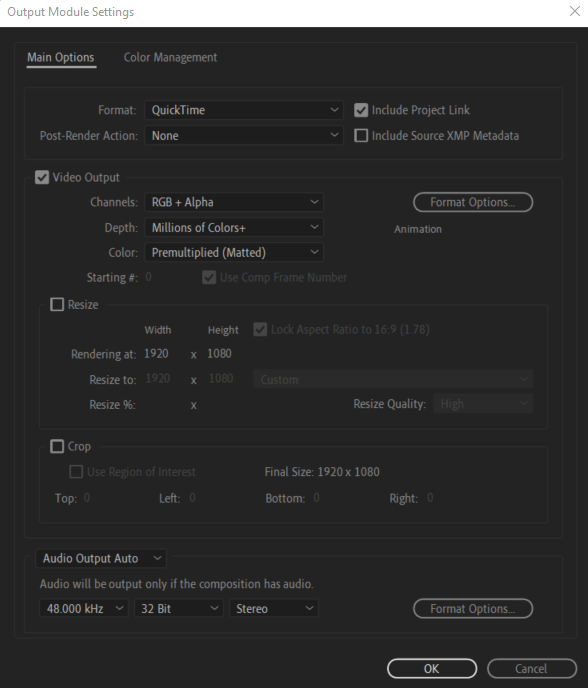
Task: Toggle Use Comp Frame Number checkbox
Action: [x=209, y=277]
